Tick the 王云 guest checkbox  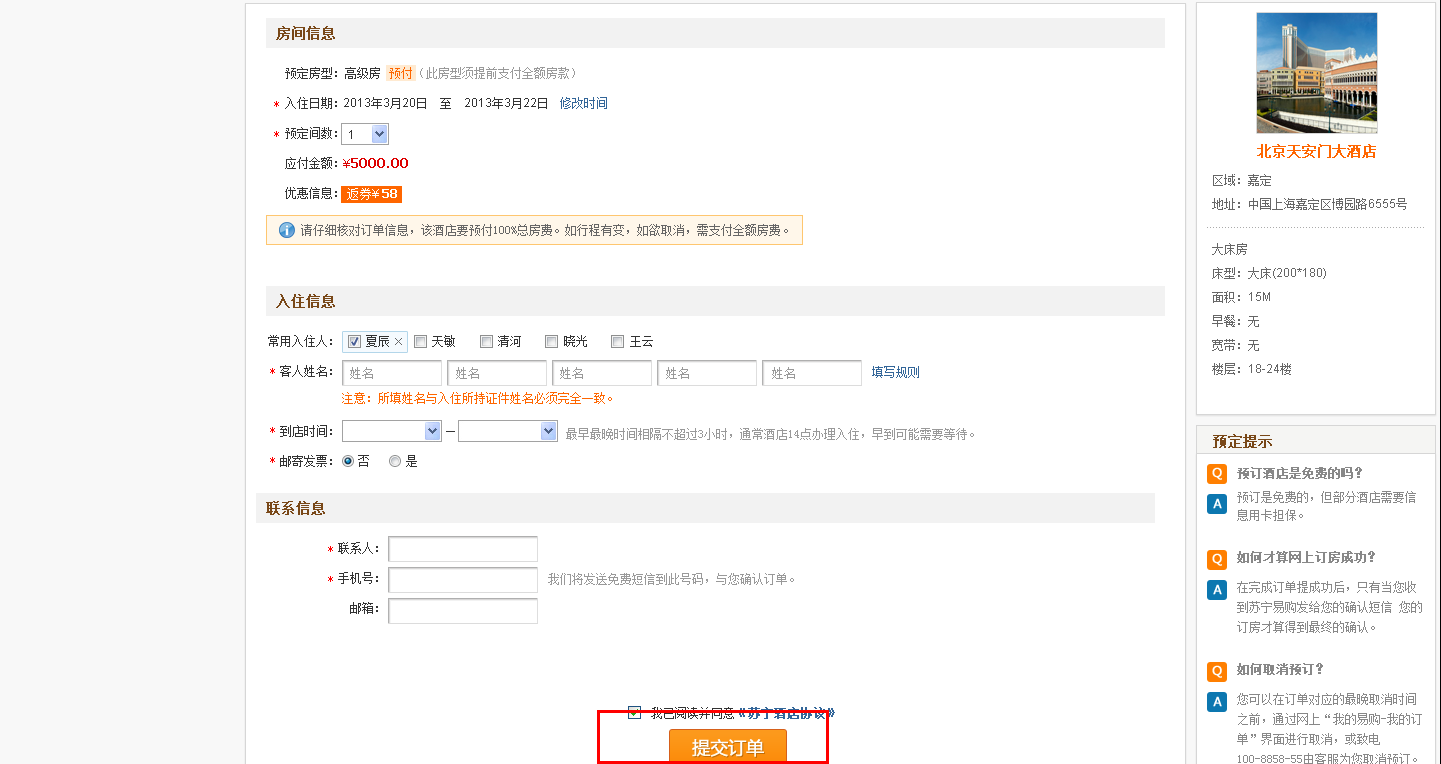618,342
